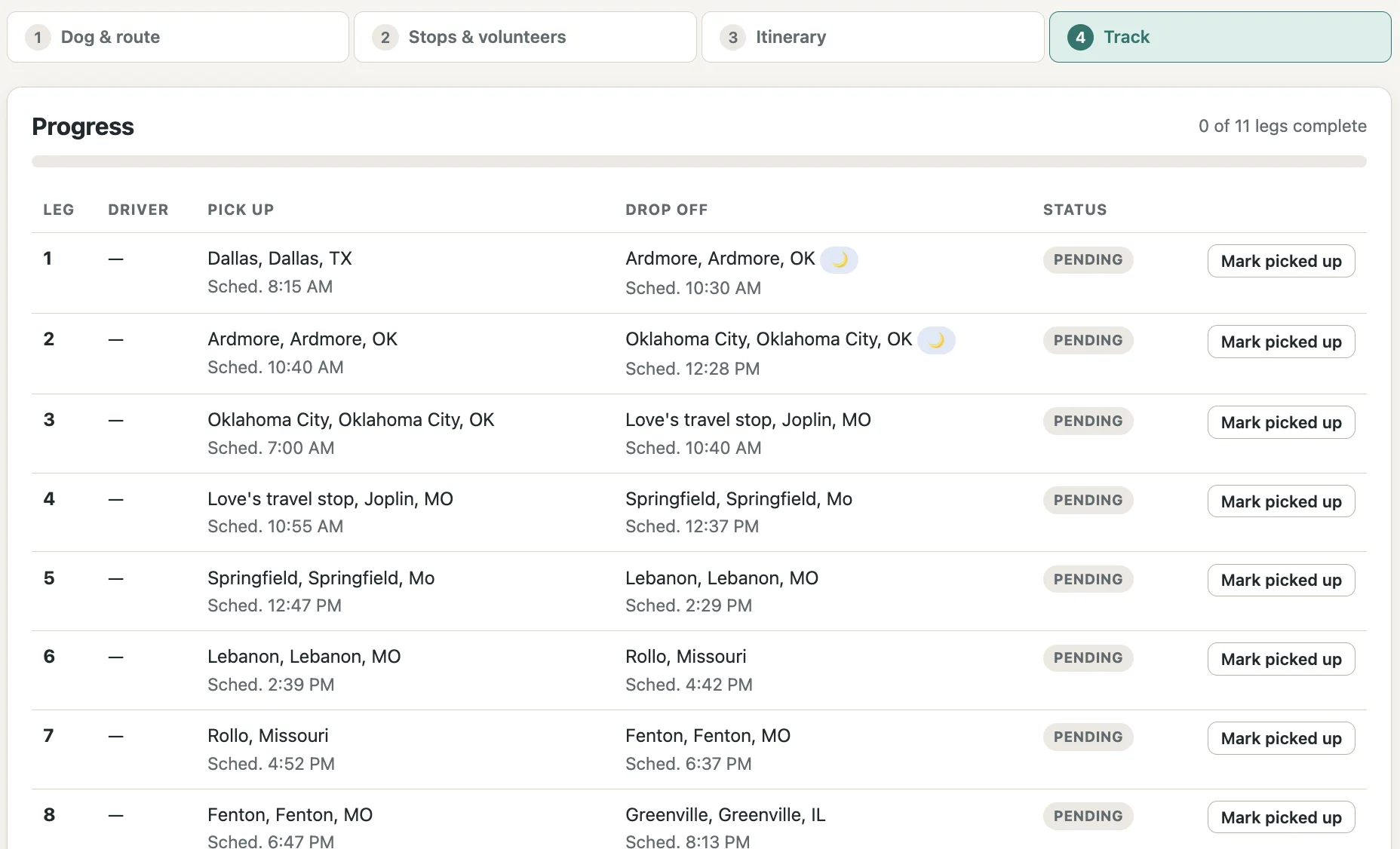Image resolution: width=1400 pixels, height=849 pixels.
Task: Click the DROP OFF column header
Action: click(667, 210)
